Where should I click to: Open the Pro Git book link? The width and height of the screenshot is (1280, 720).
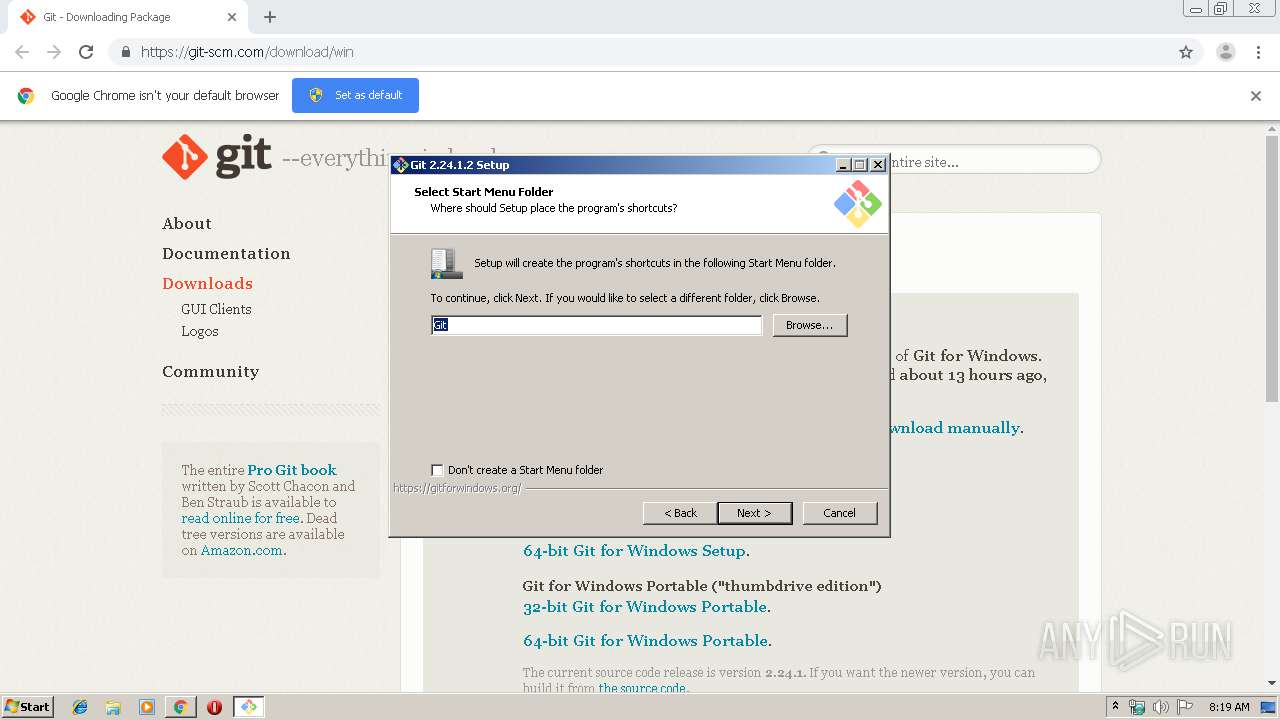(x=292, y=470)
